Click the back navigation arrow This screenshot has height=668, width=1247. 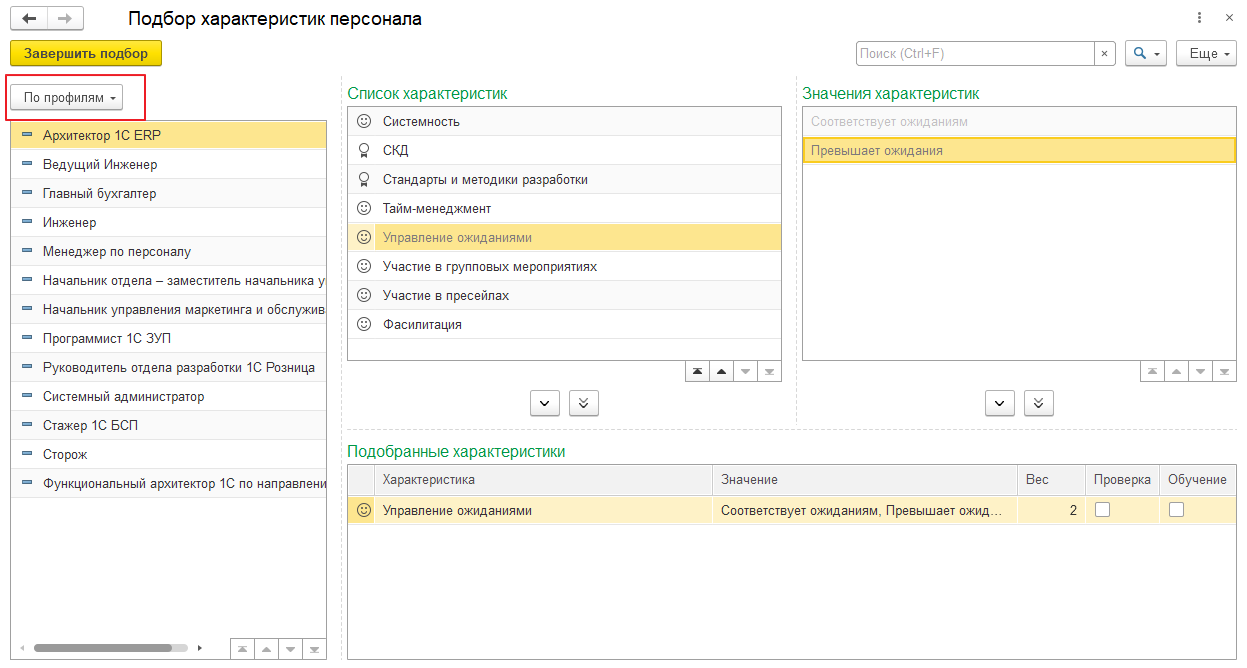[x=29, y=19]
